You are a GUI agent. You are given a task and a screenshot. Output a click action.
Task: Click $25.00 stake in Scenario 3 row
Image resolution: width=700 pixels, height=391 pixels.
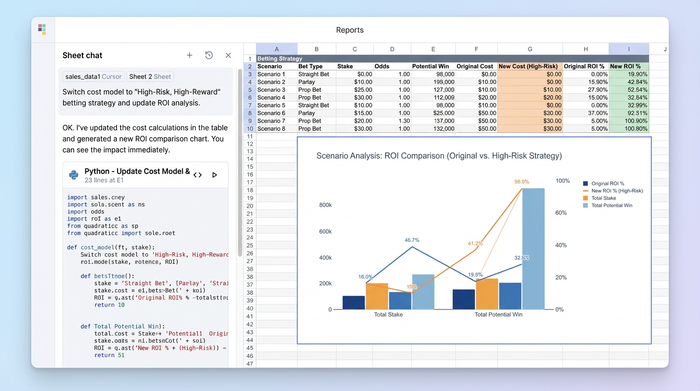coord(354,90)
